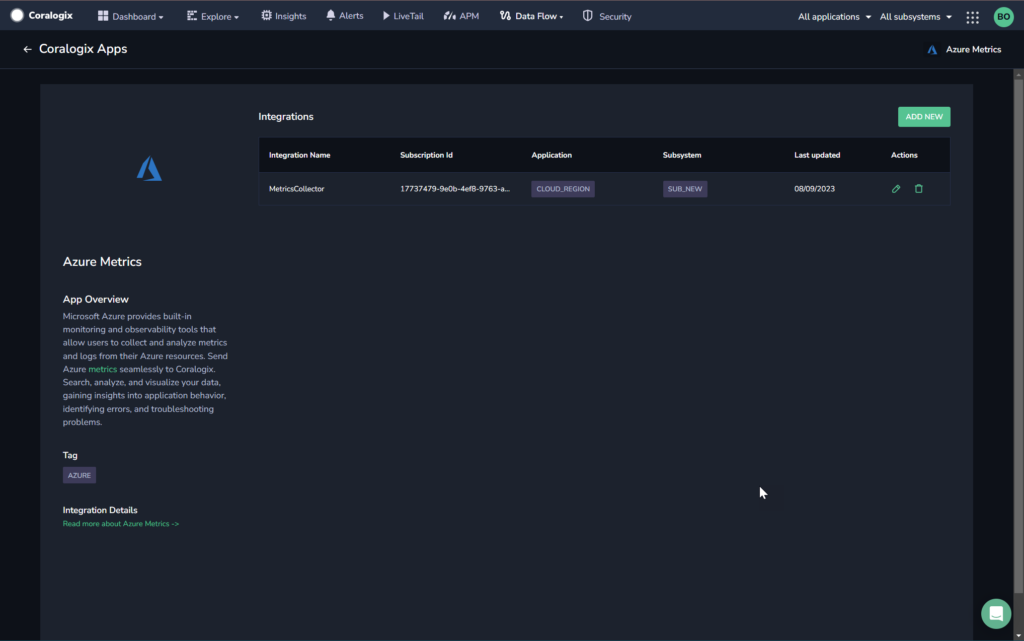Follow the green metrics link in overview
The width and height of the screenshot is (1024, 641).
[x=103, y=369]
